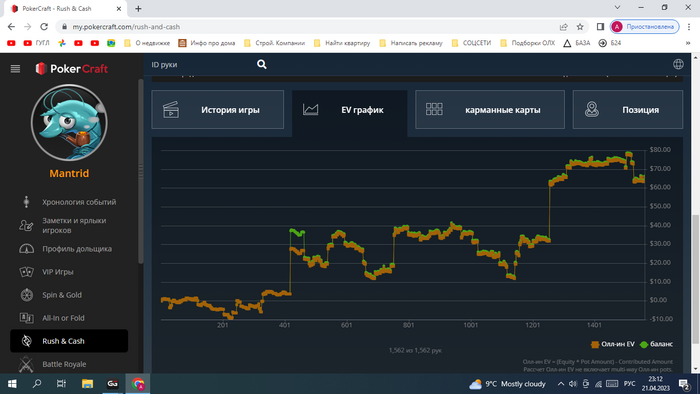This screenshot has height=394, width=700.
Task: Toggle Олл-ин EV legend series
Action: click(612, 344)
